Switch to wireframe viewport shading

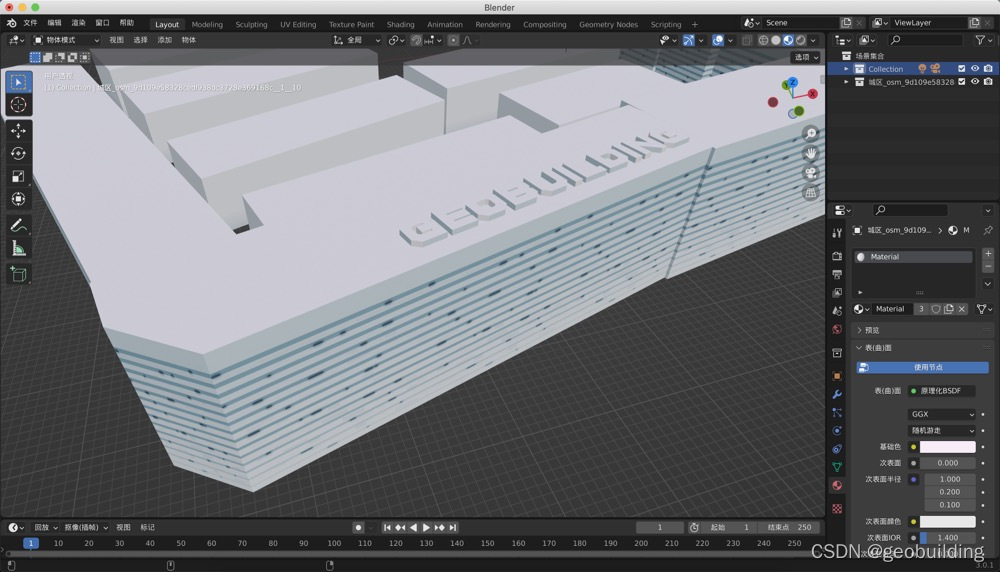pyautogui.click(x=763, y=40)
